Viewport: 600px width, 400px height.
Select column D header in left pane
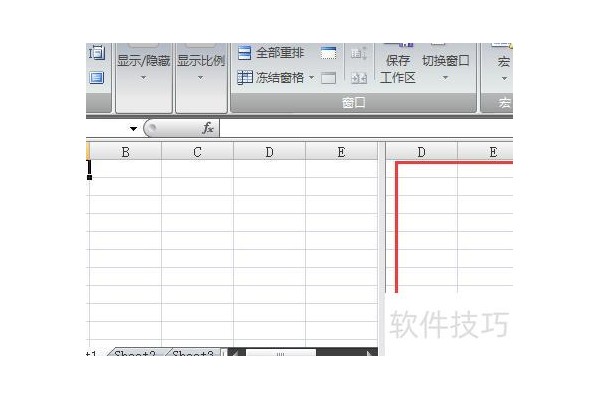point(269,152)
